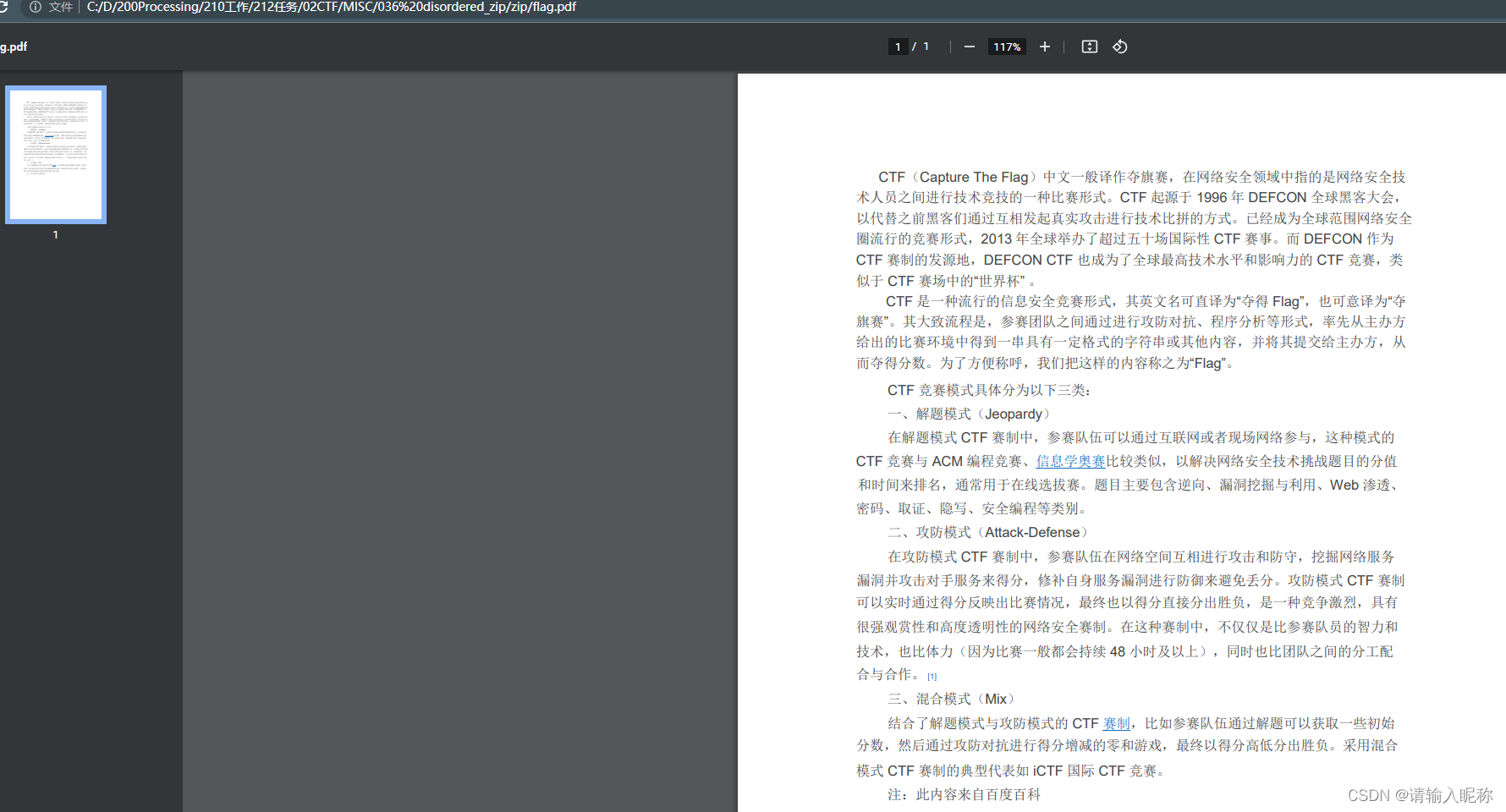Viewport: 1506px width, 812px height.
Task: Click the total page count '1' in toolbar
Action: point(926,47)
